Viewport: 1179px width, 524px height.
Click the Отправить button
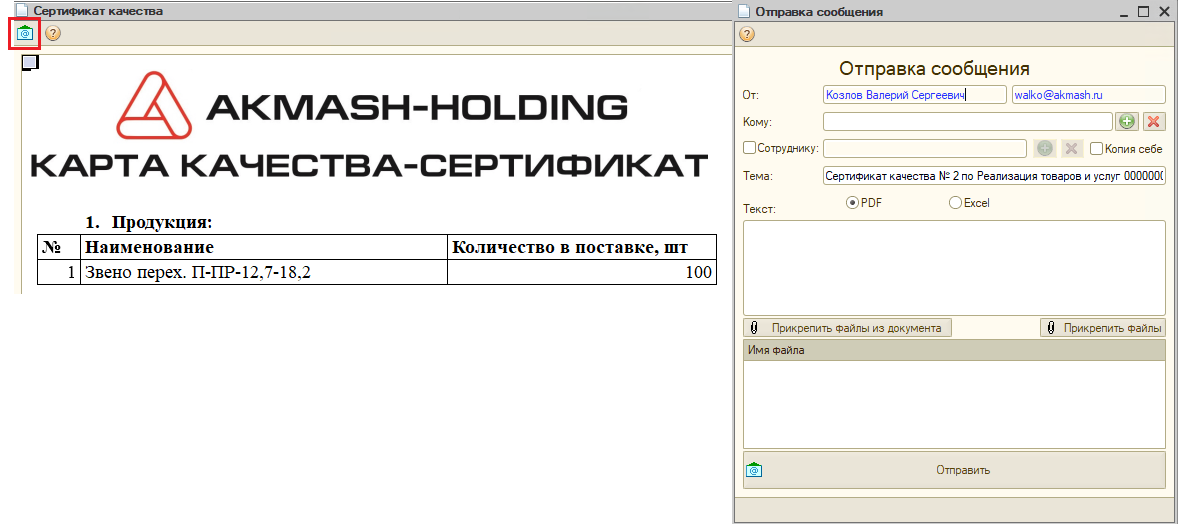(954, 471)
